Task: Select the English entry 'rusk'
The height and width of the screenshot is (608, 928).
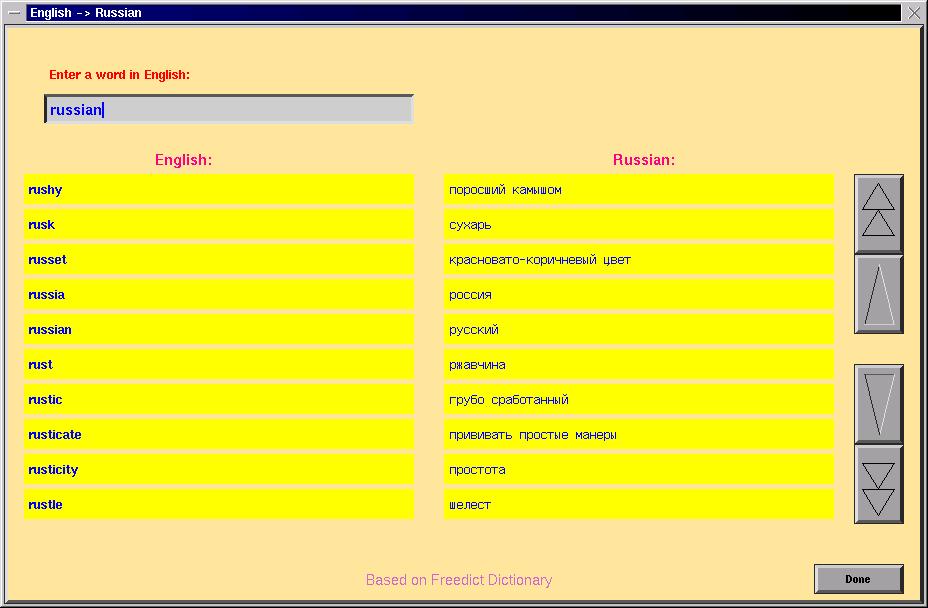Action: 218,225
